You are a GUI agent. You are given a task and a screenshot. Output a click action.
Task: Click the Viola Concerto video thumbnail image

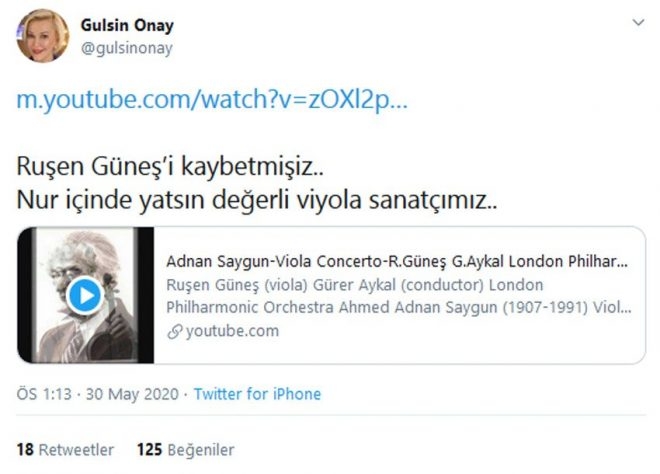(86, 295)
